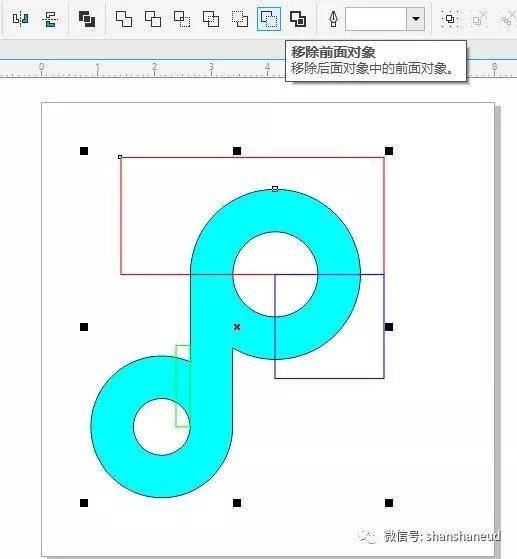Click the Mirror Horizontally icon
The width and height of the screenshot is (517, 559).
pos(20,19)
